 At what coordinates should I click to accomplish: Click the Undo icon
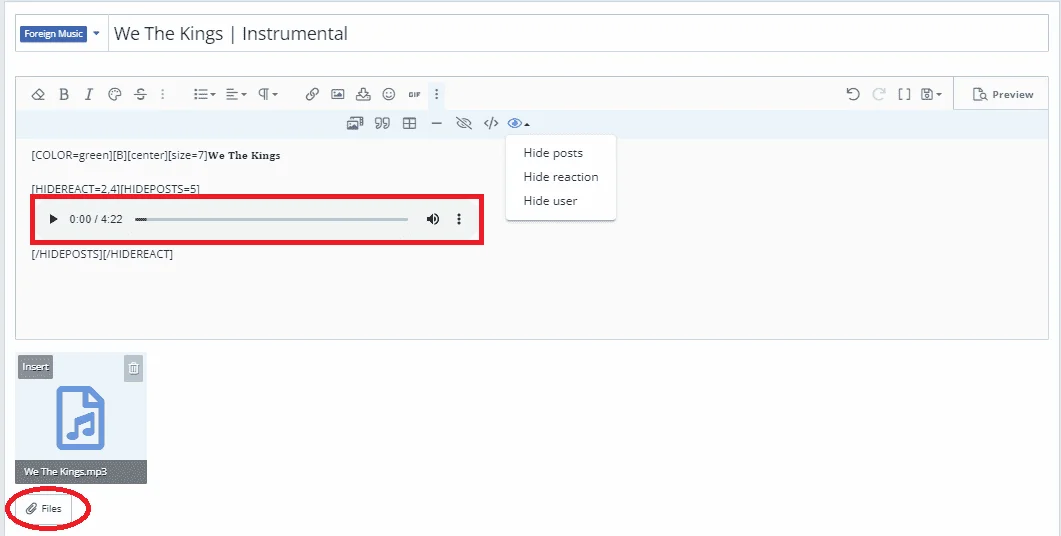(853, 95)
